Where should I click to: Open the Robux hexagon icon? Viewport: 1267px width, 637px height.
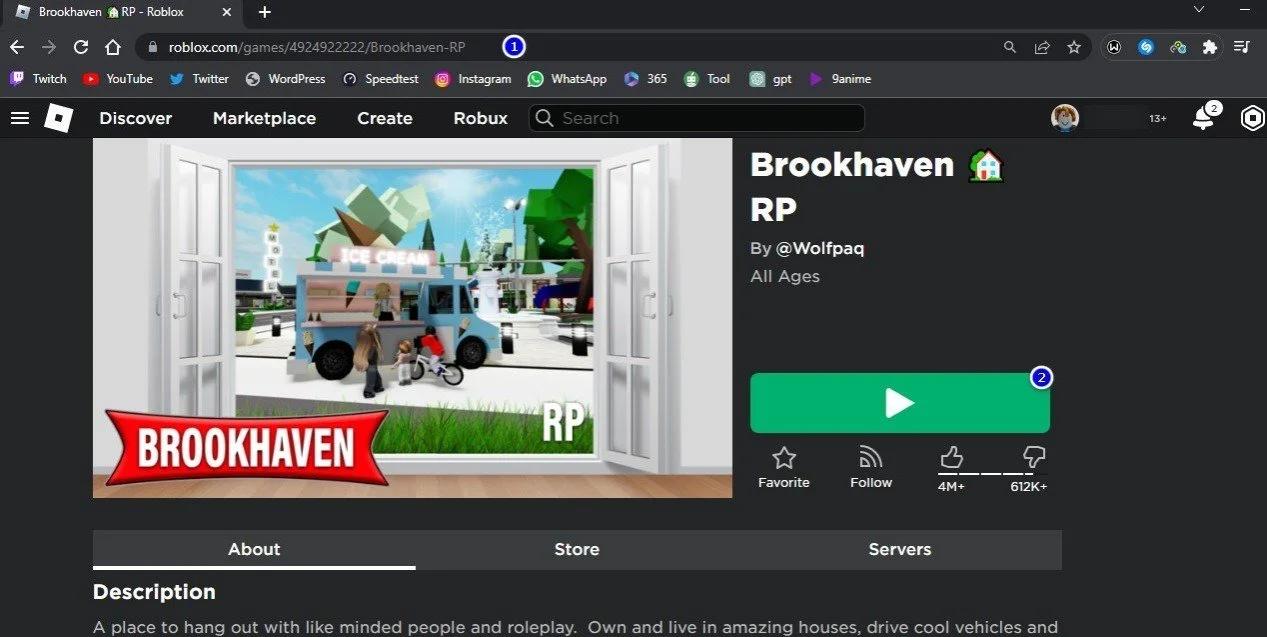1252,118
